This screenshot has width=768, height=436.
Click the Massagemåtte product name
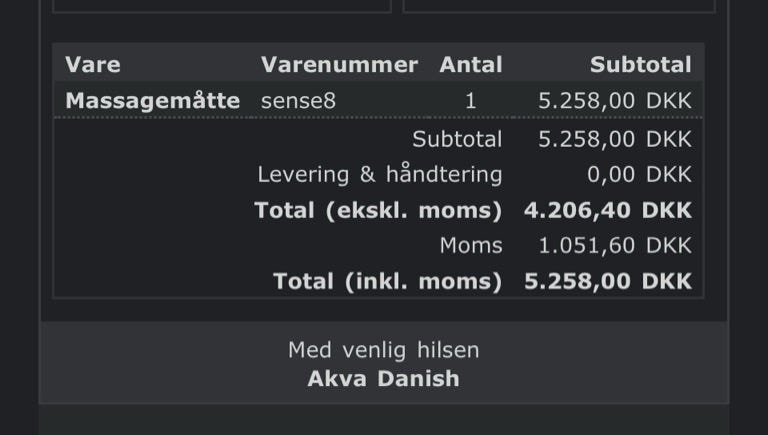point(152,101)
